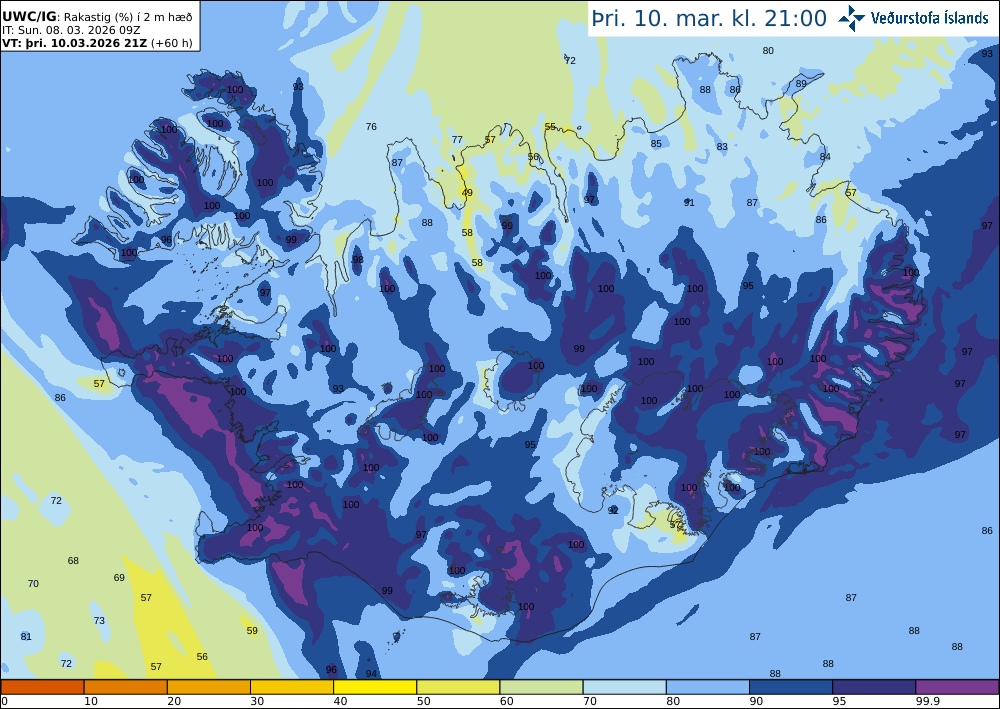This screenshot has width=1000, height=709.
Task: Click the '70' humidity value in the southwest sea
Action: tap(33, 583)
